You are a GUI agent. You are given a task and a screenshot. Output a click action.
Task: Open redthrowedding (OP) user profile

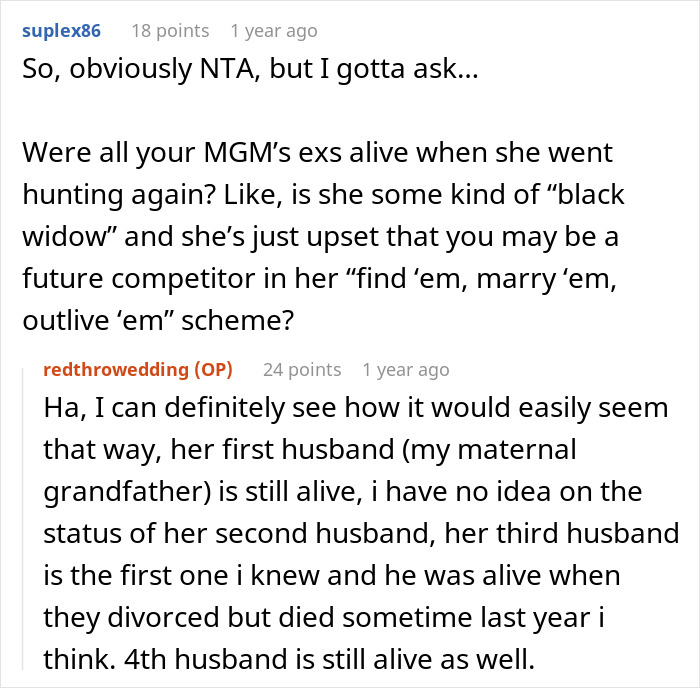point(138,370)
